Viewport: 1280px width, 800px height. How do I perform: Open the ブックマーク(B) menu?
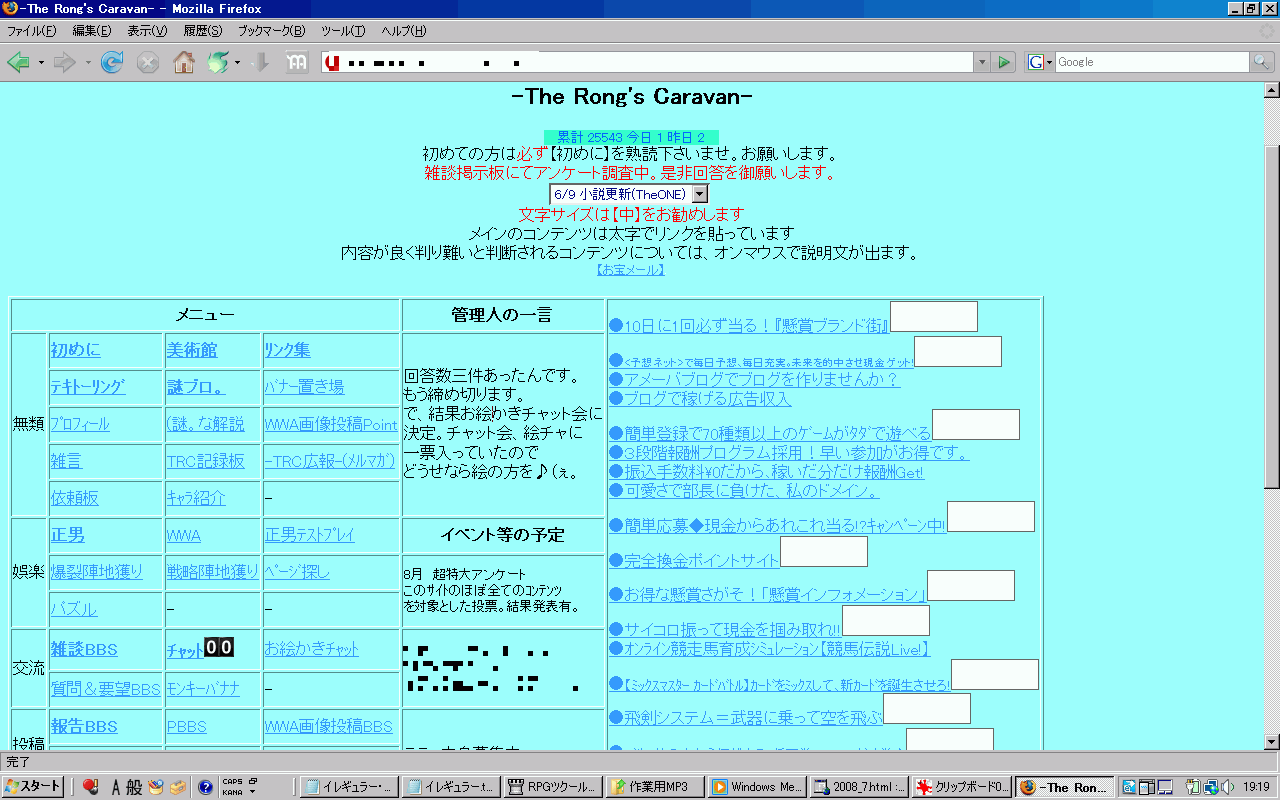(x=271, y=31)
